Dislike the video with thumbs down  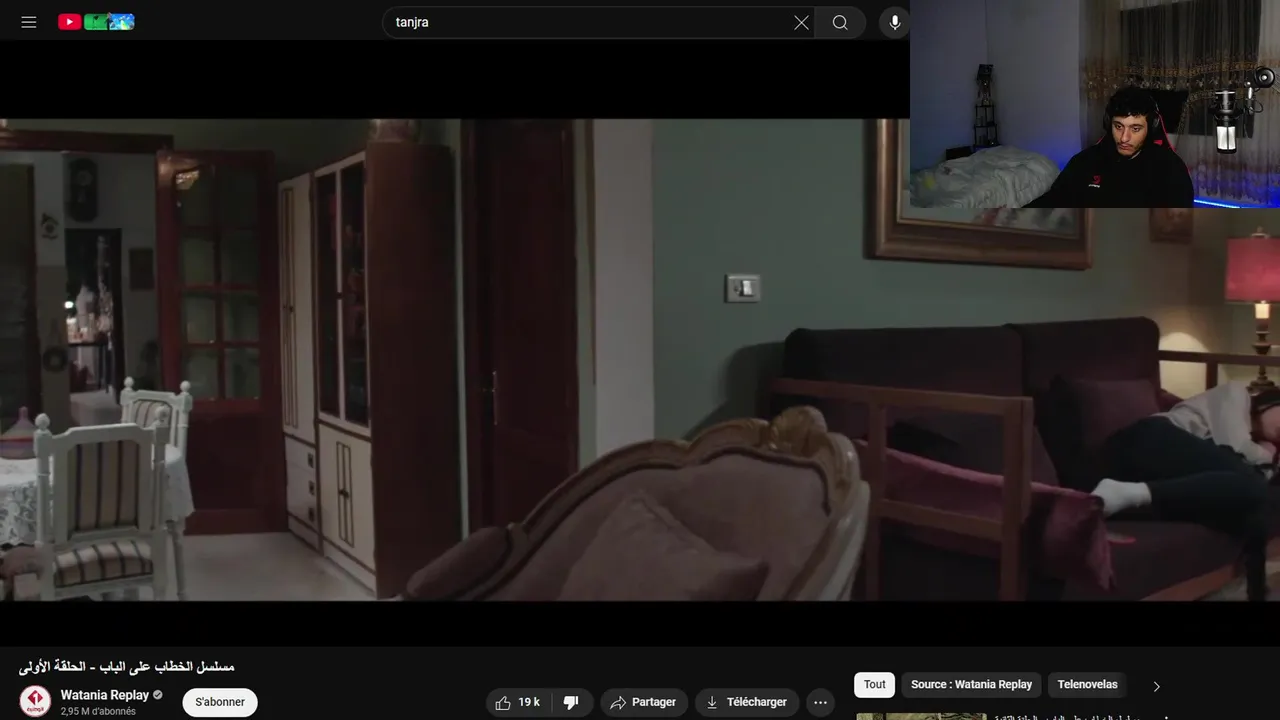point(572,702)
